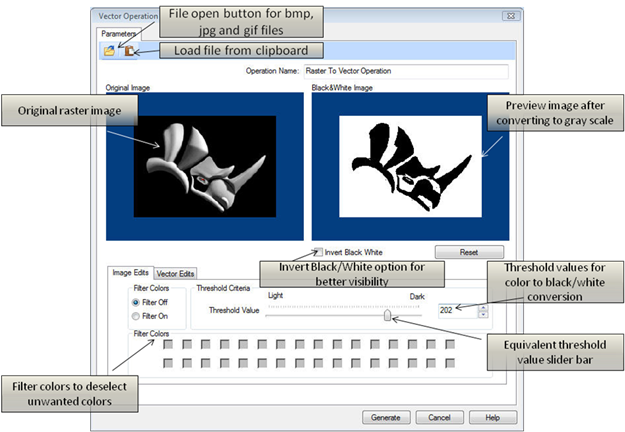Close the Vector Operation dialog

click(x=510, y=16)
